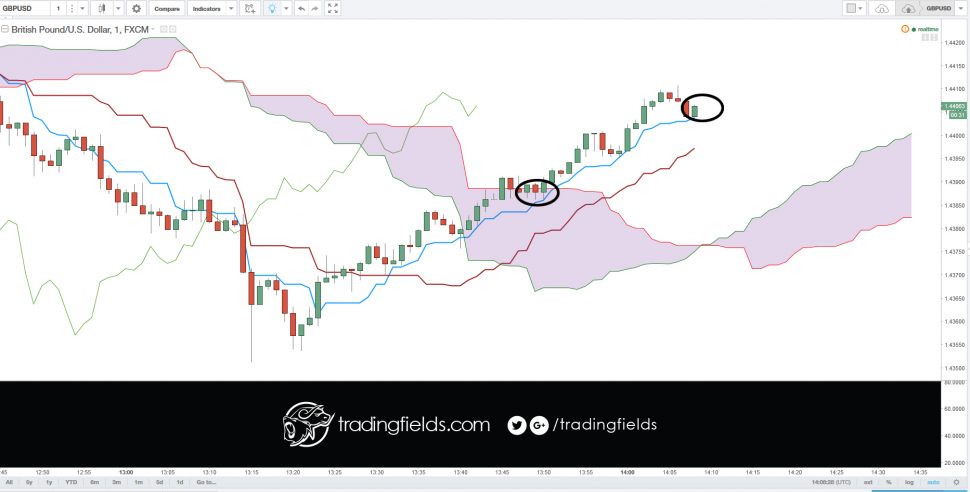Click the ideas lightbulb icon
This screenshot has width=970, height=492.
271,9
